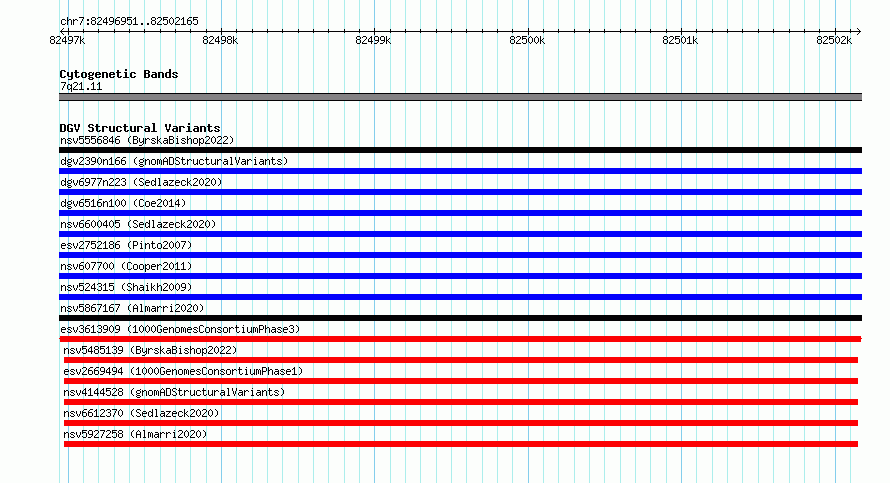The image size is (890, 483).
Task: Click the chr7:82496951..82502165 coordinates label
Action: pyautogui.click(x=129, y=21)
